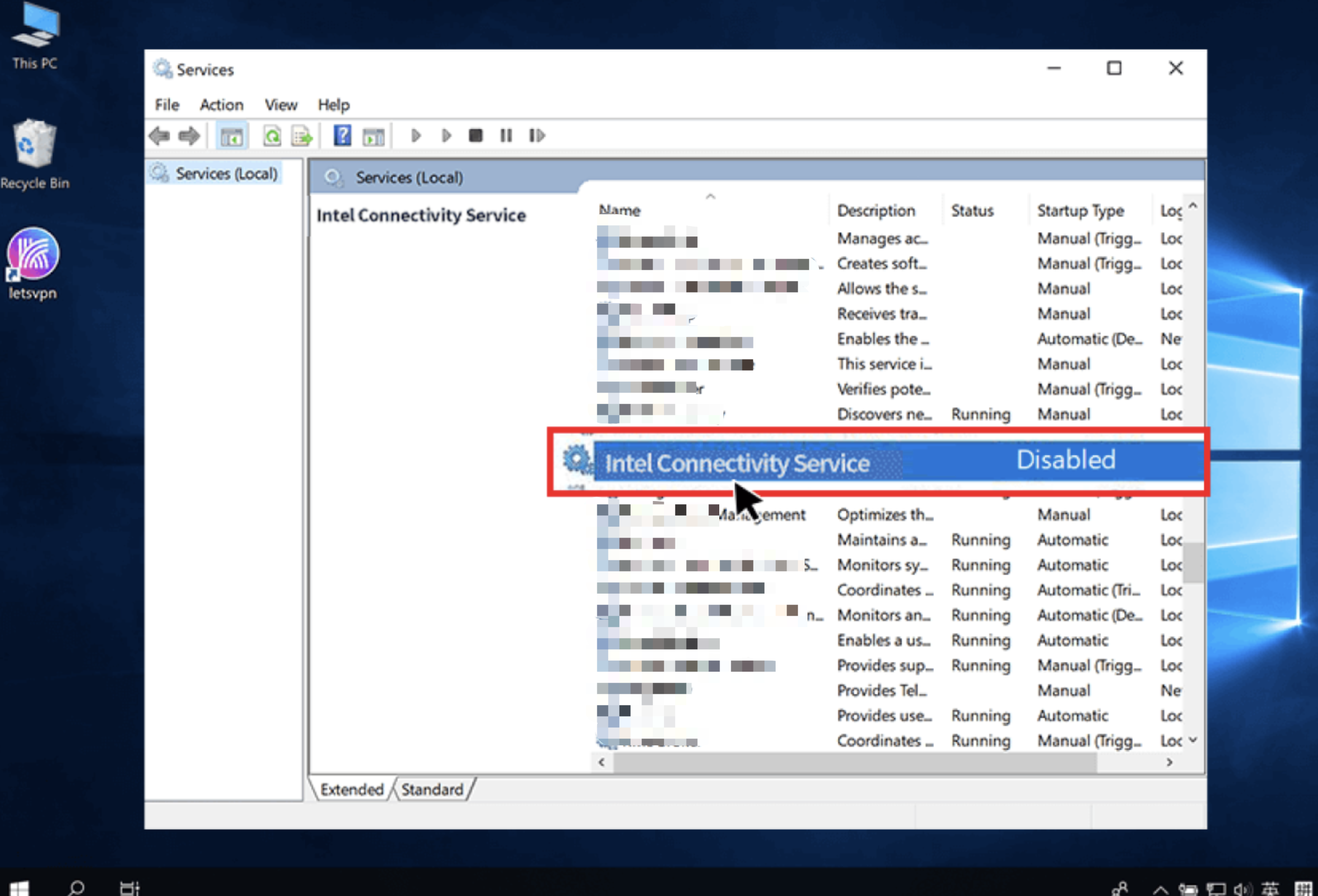Select the row described 'Optimizes th...'
Screen dimensions: 1318x896
889,515
